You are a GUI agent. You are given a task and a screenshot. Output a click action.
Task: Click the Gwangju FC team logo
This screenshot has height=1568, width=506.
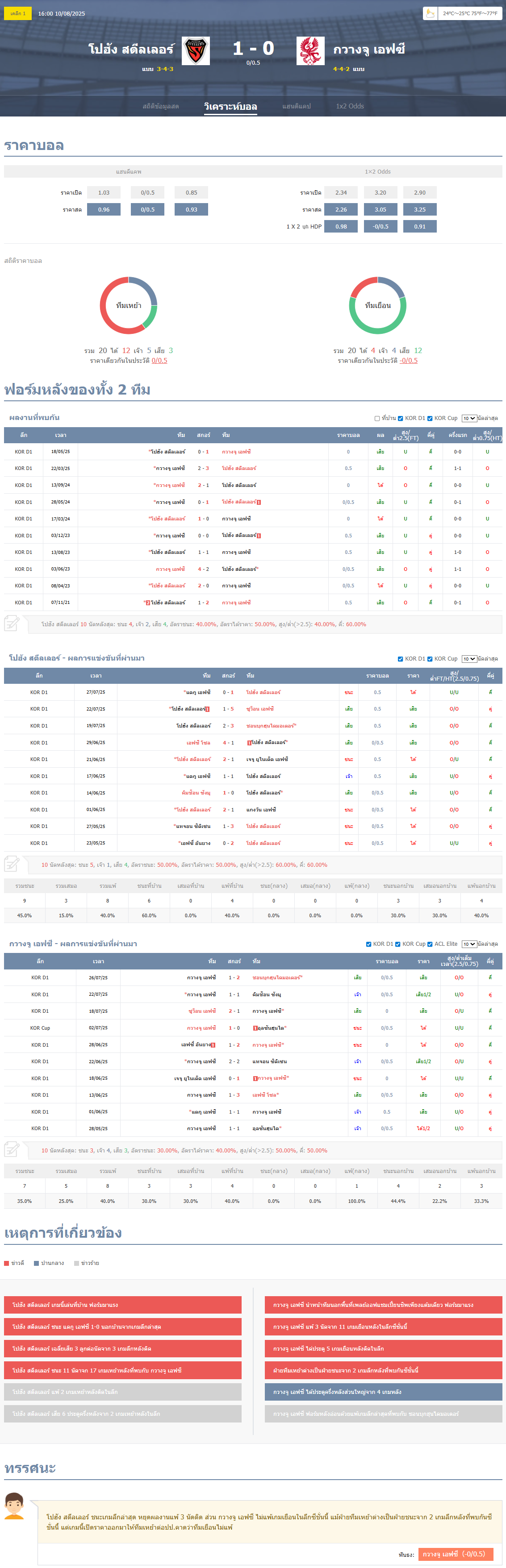point(310,50)
